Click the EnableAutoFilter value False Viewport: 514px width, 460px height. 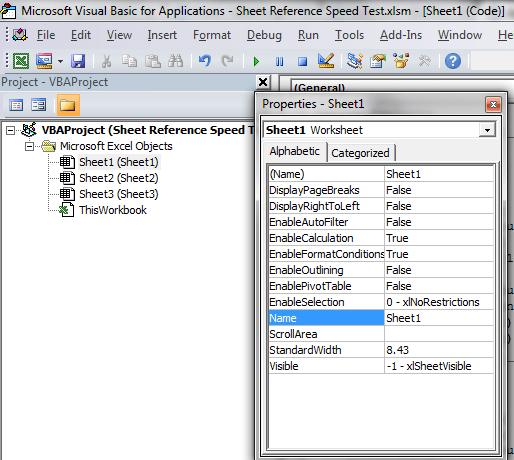439,222
